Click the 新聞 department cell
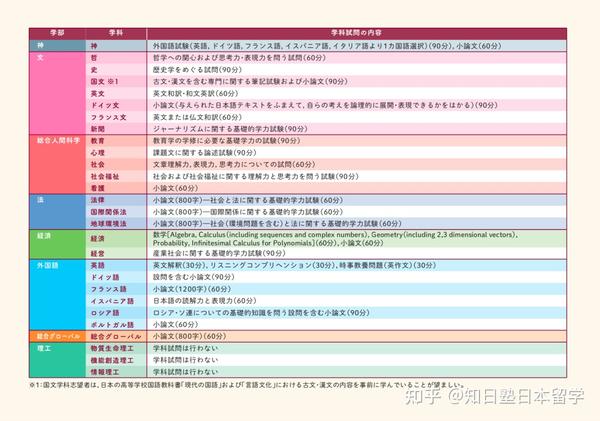The width and height of the screenshot is (600, 421). click(98, 129)
